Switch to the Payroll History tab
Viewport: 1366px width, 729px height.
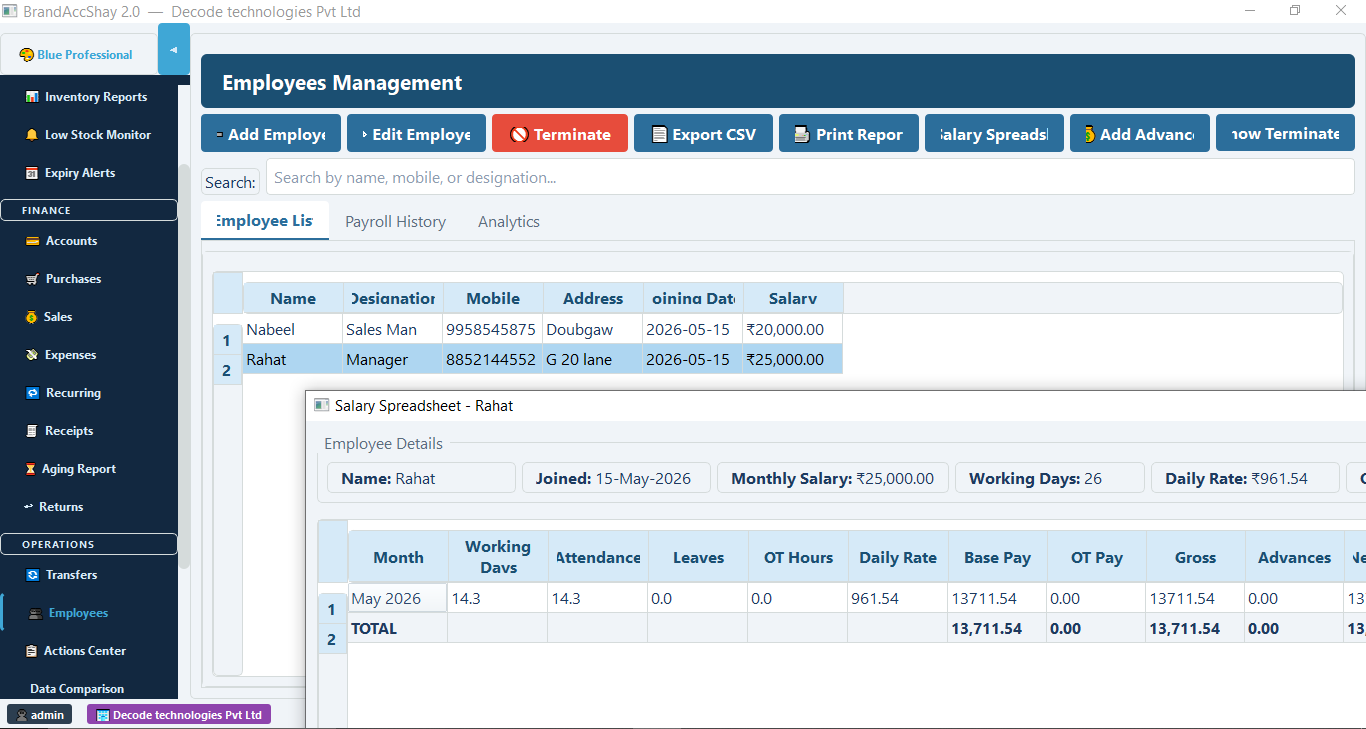pyautogui.click(x=395, y=222)
